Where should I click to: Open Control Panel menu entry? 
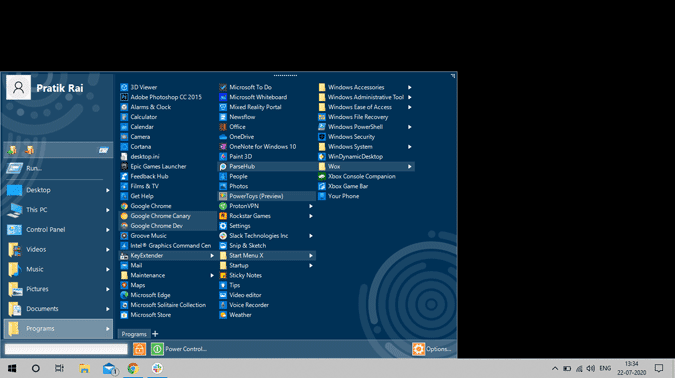coord(58,230)
